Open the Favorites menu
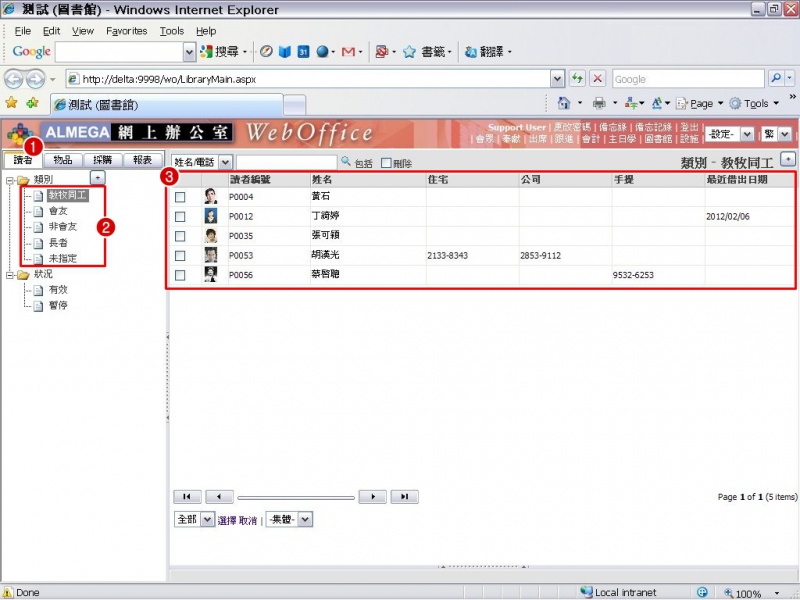This screenshot has height=600, width=800. coord(127,31)
